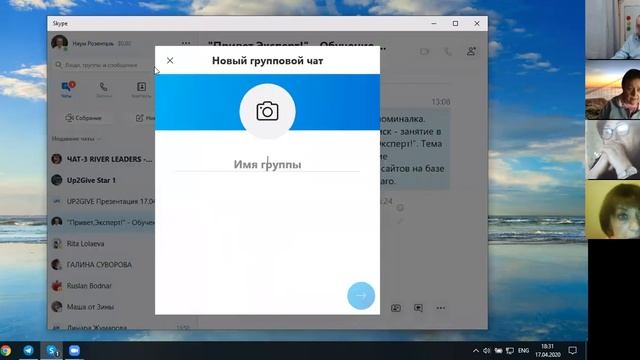Minimize the Skype window
Image resolution: width=640 pixels, height=360 pixels.
click(x=434, y=24)
